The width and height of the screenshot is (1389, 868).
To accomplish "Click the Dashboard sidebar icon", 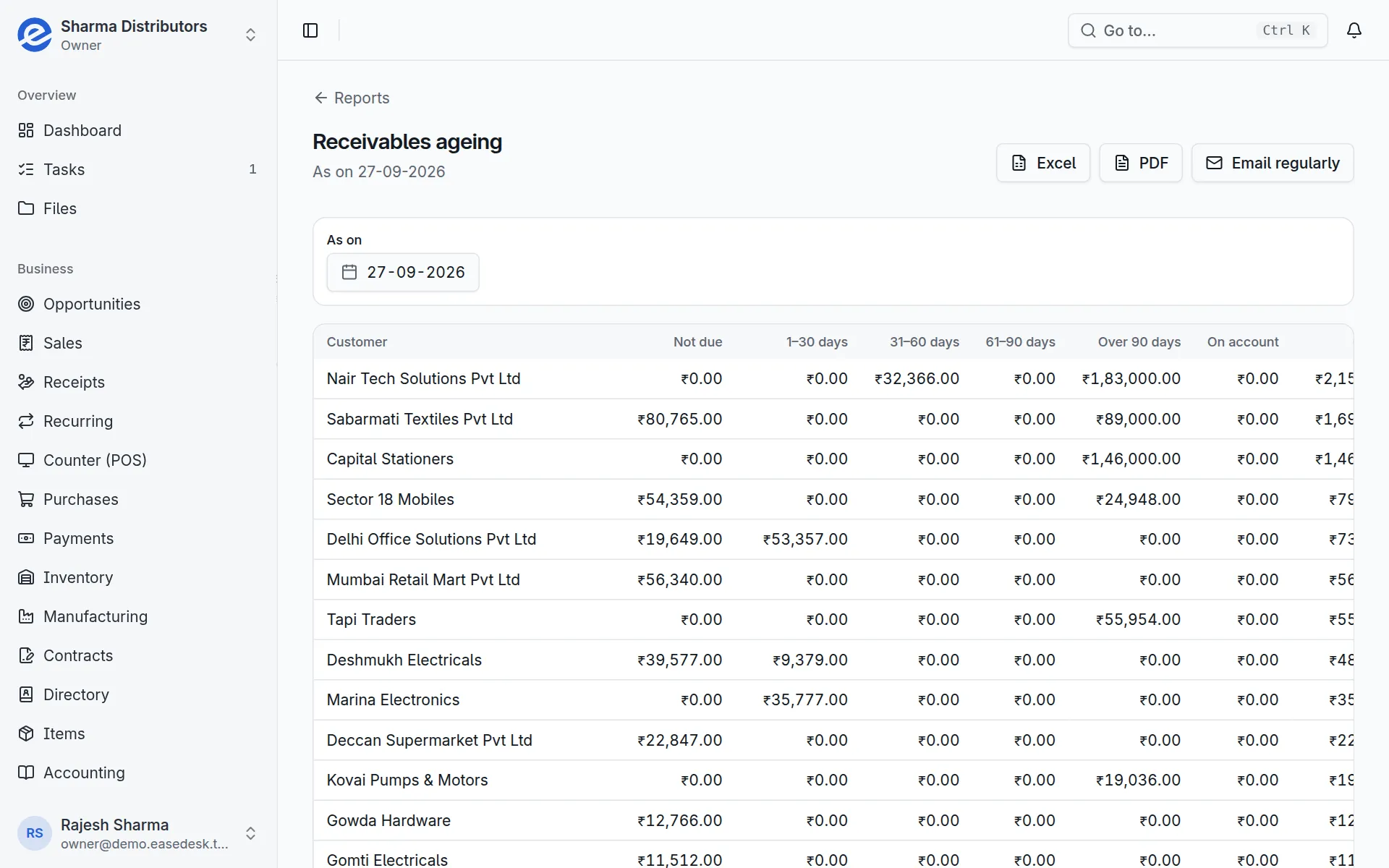I will [x=26, y=130].
